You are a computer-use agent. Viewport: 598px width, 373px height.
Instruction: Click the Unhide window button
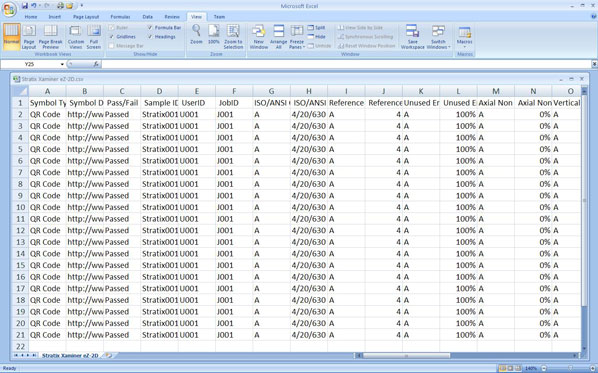pos(320,46)
